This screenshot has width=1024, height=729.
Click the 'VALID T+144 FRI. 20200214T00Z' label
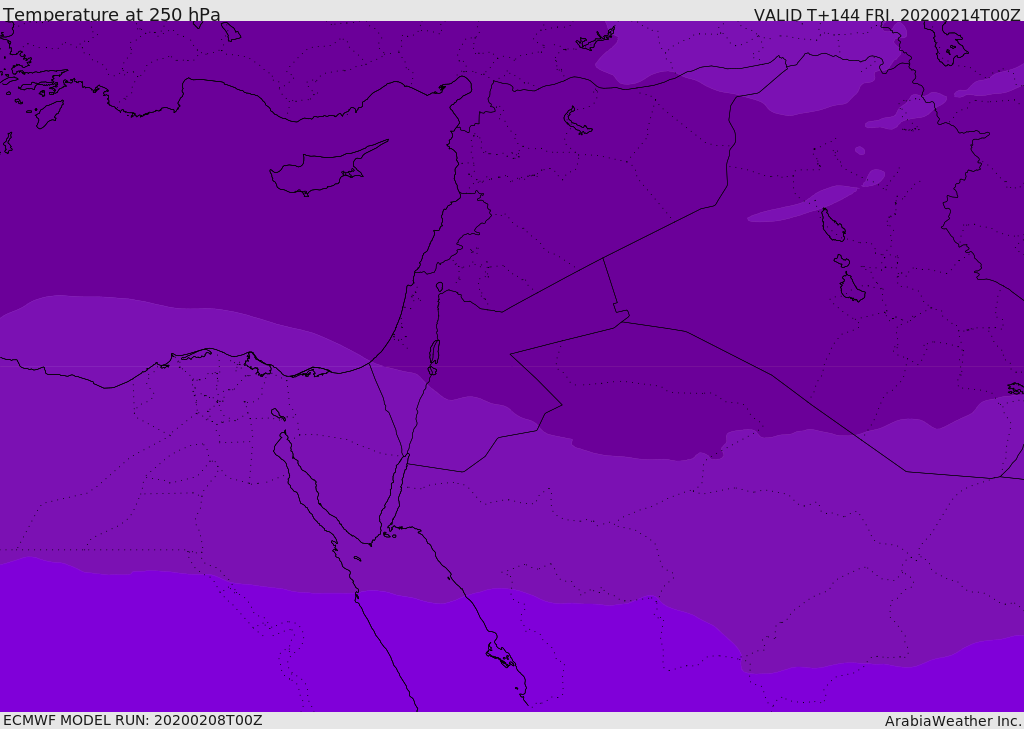tap(887, 15)
